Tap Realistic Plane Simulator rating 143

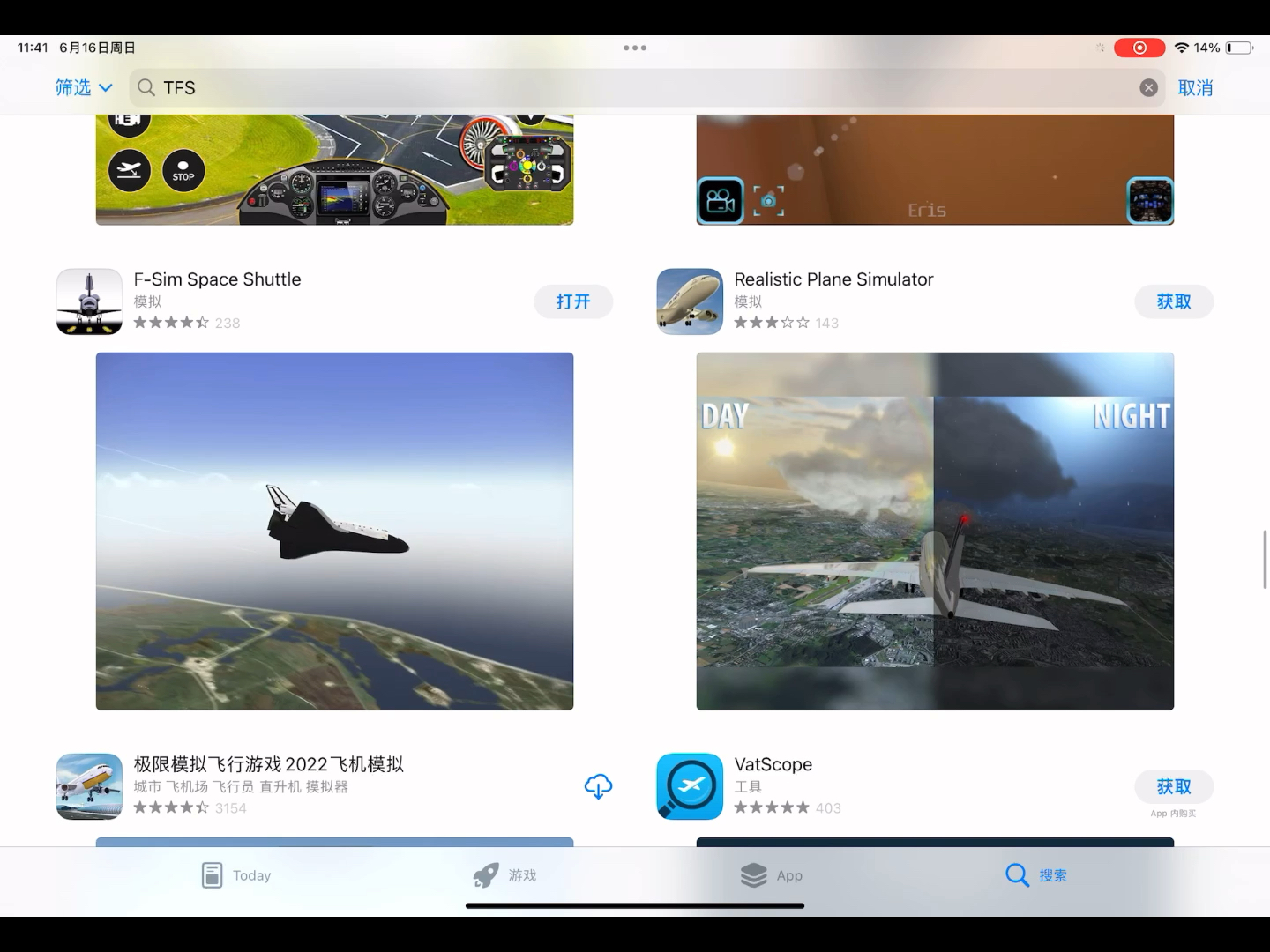pyautogui.click(x=827, y=324)
